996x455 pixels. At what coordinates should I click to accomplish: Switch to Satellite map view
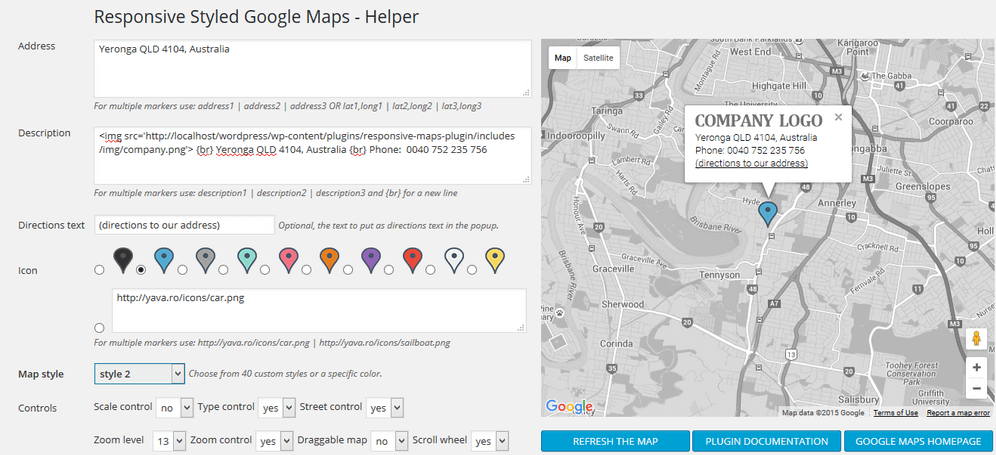click(x=599, y=58)
